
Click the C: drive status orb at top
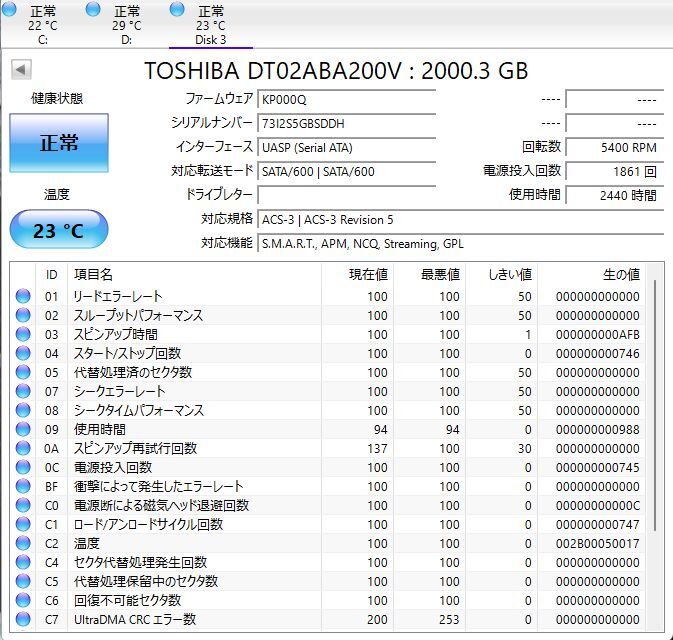[x=9, y=9]
